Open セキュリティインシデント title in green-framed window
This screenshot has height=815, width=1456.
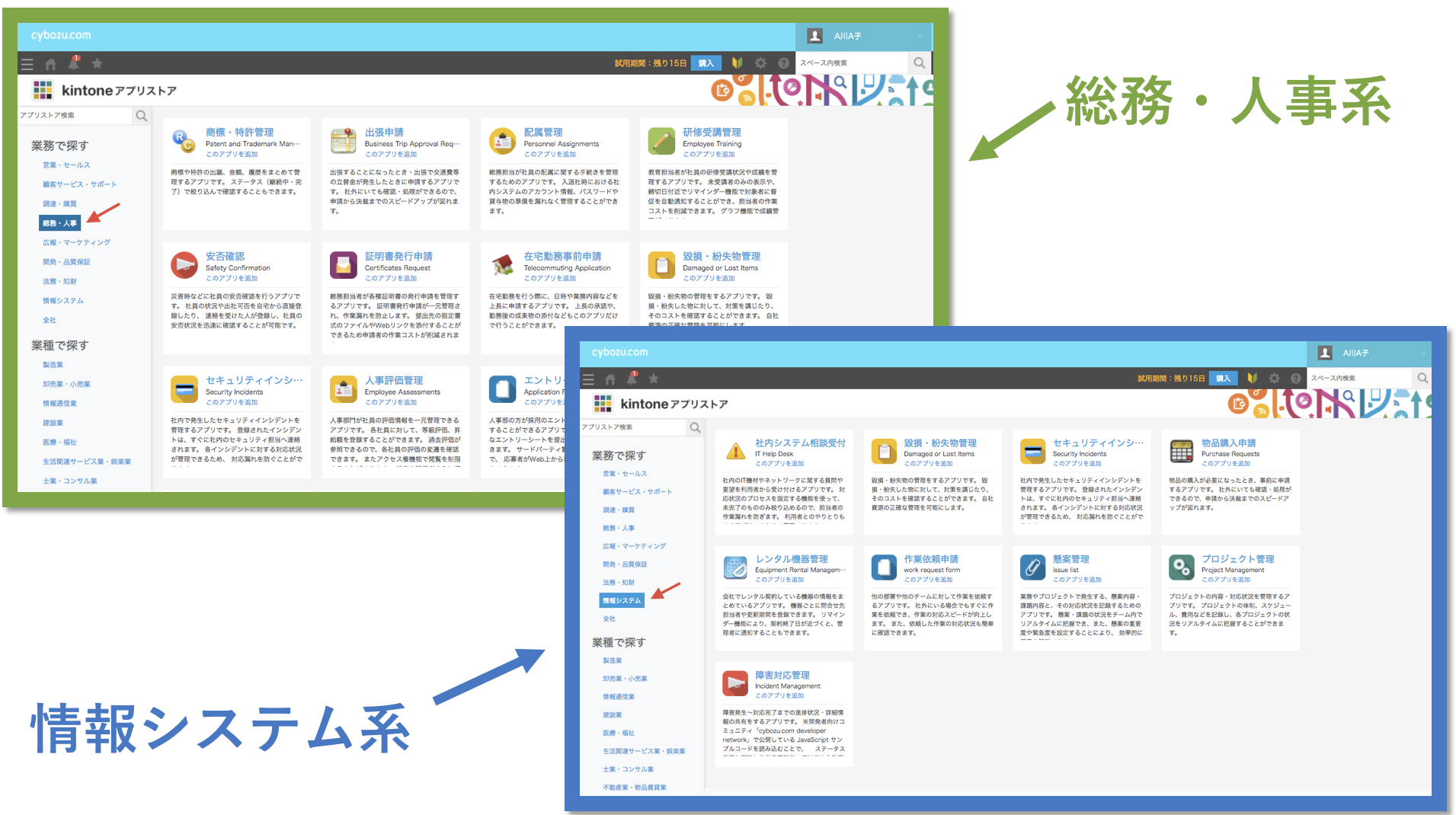tap(254, 381)
